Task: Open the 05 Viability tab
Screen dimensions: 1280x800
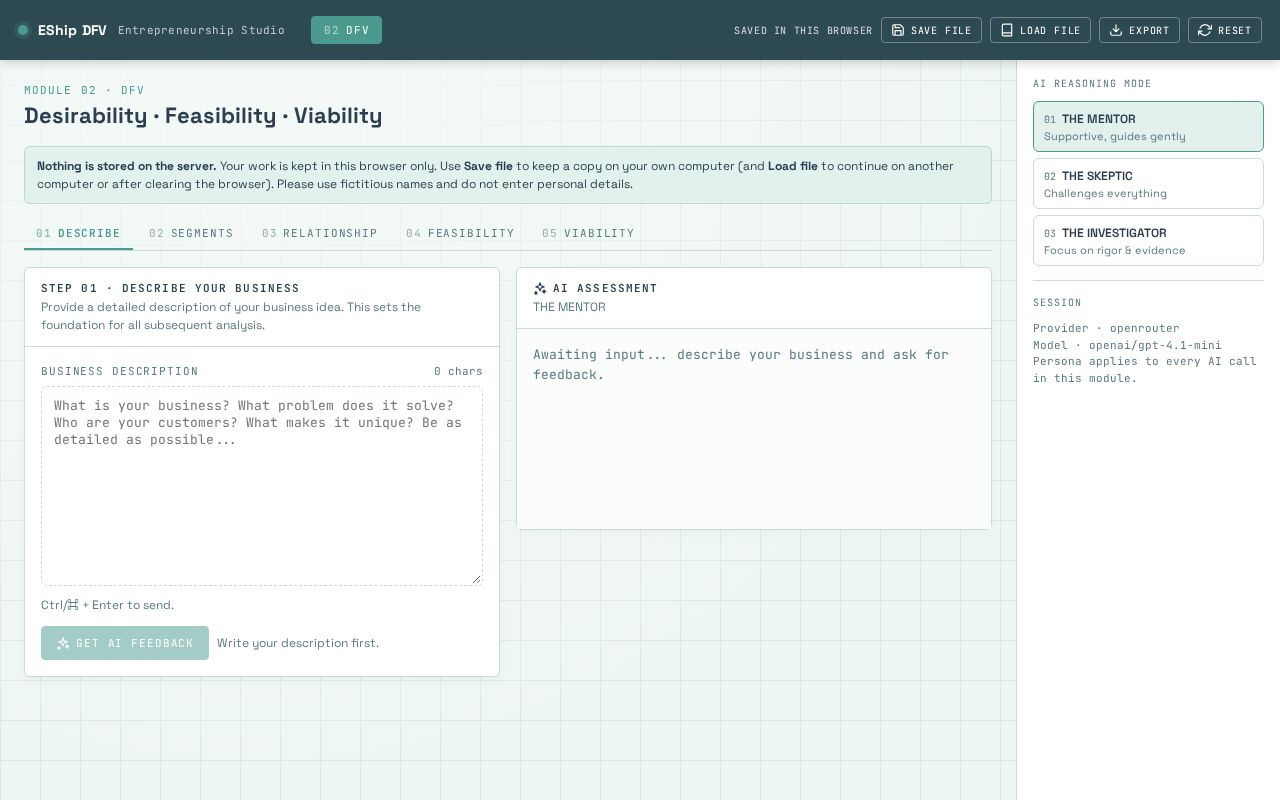Action: pyautogui.click(x=588, y=233)
